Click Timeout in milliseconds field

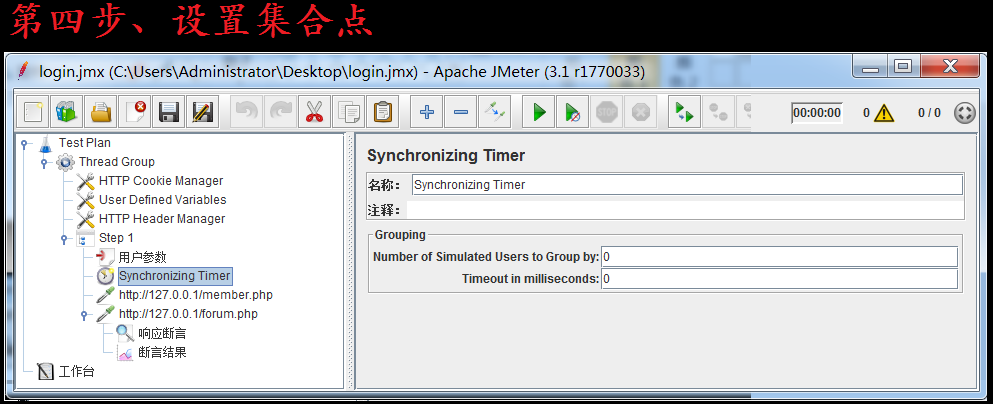point(779,279)
